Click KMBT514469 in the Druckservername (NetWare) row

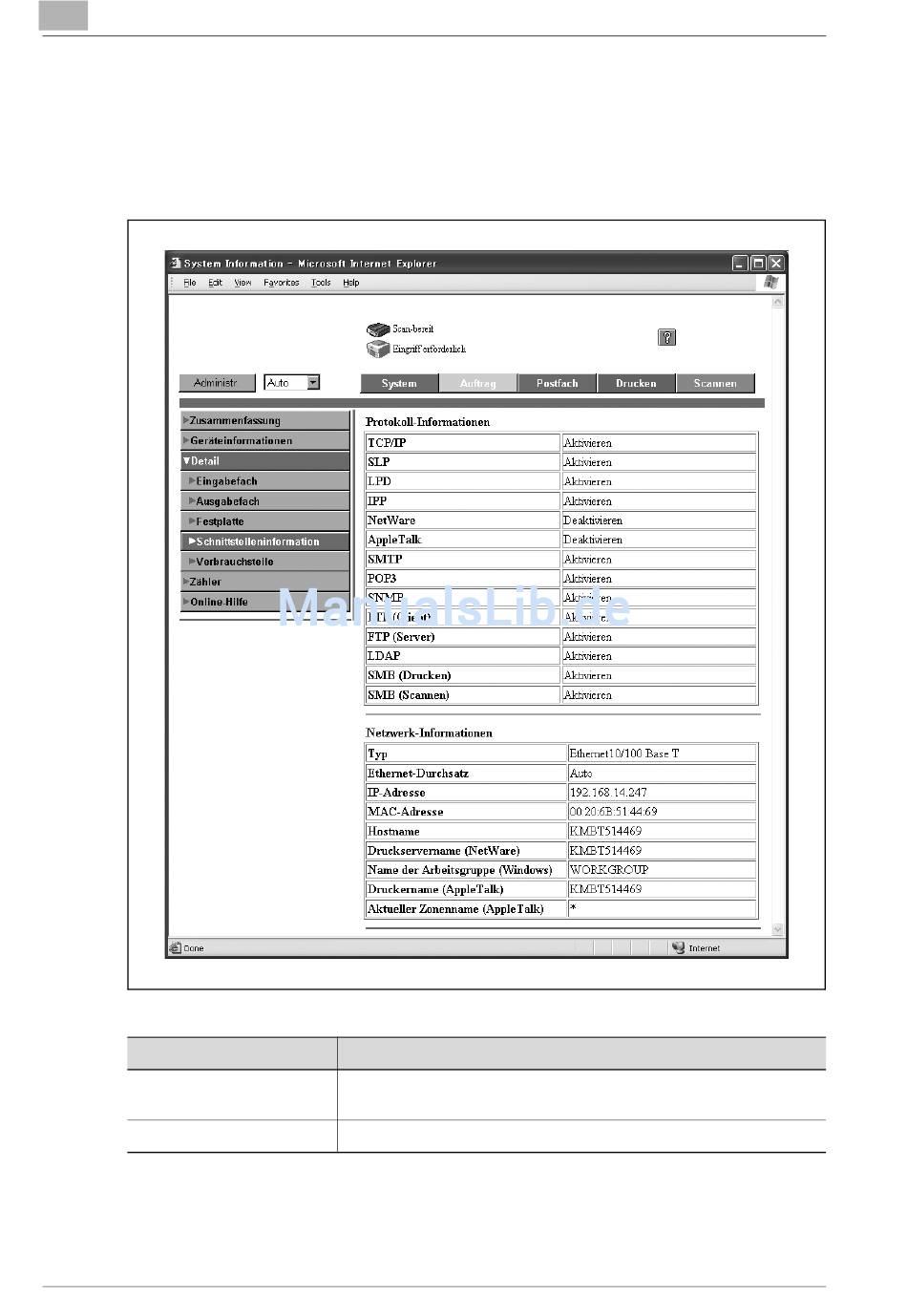[605, 850]
